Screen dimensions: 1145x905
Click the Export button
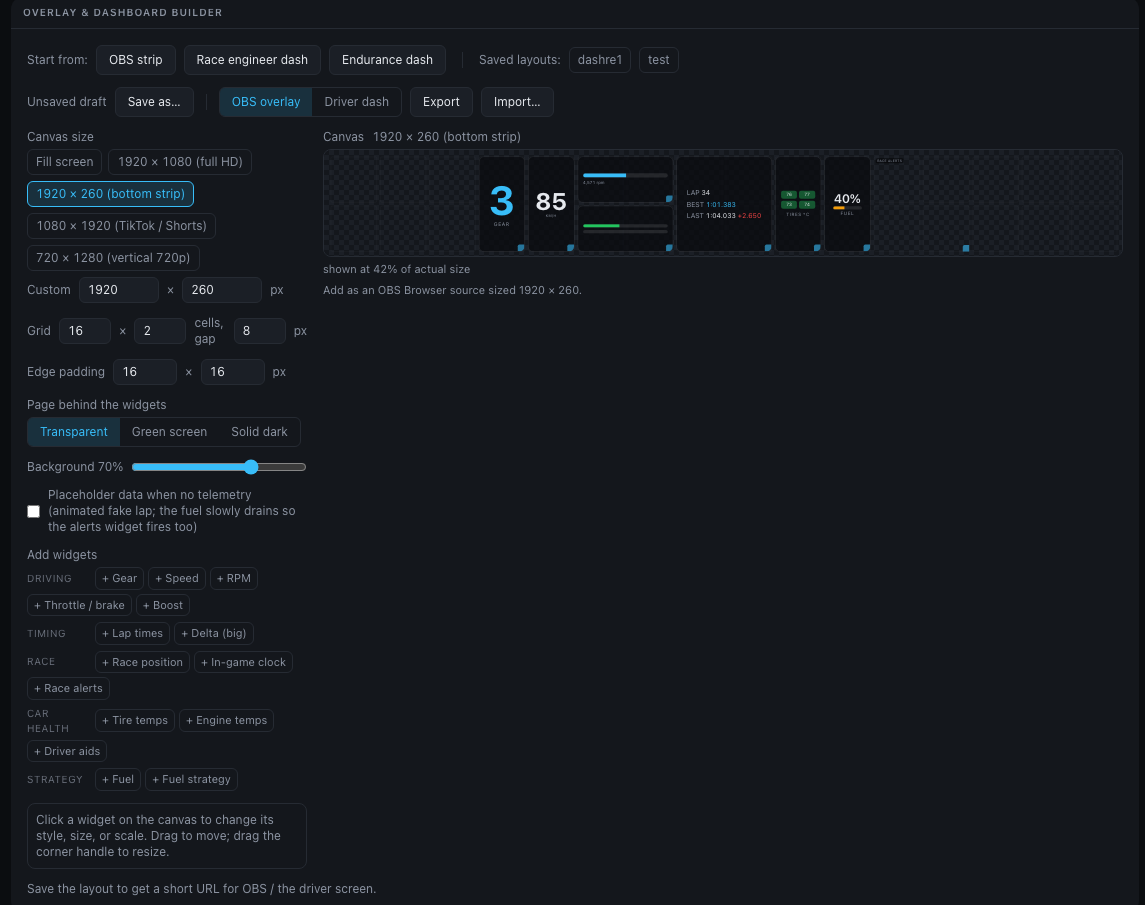click(441, 102)
